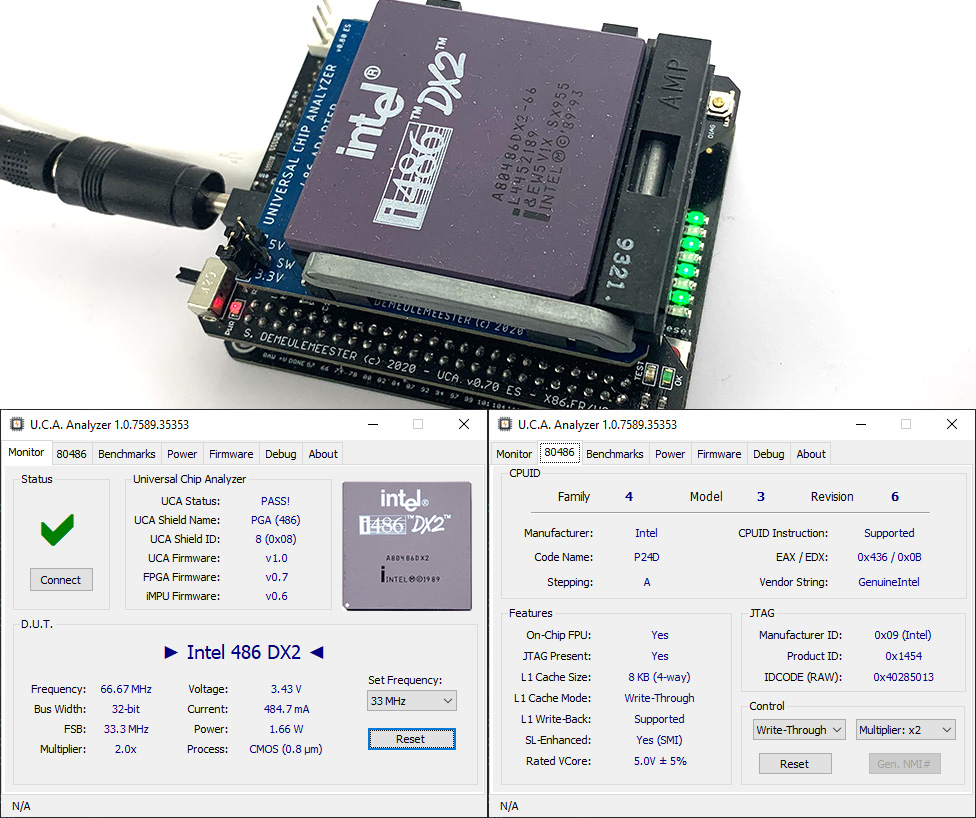Click the '1.66 W' power value
This screenshot has width=976, height=818.
pos(286,729)
